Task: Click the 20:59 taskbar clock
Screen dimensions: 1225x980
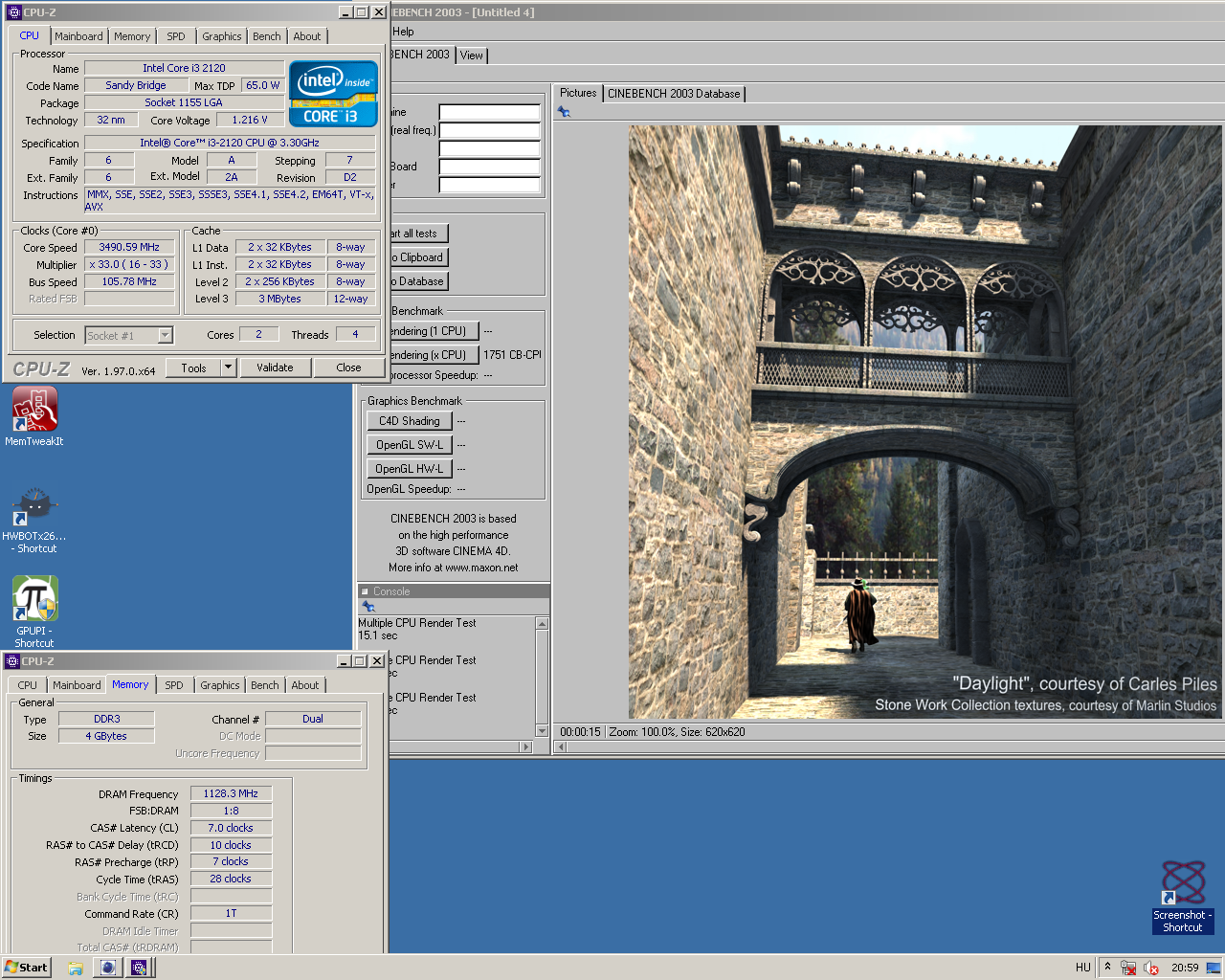Action: tap(1185, 968)
